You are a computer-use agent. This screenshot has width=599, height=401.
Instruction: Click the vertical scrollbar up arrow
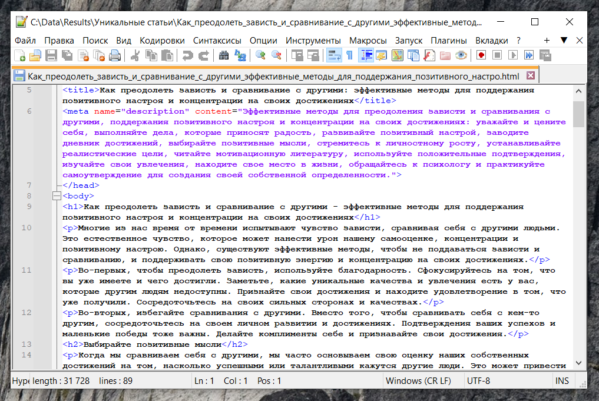[578, 91]
